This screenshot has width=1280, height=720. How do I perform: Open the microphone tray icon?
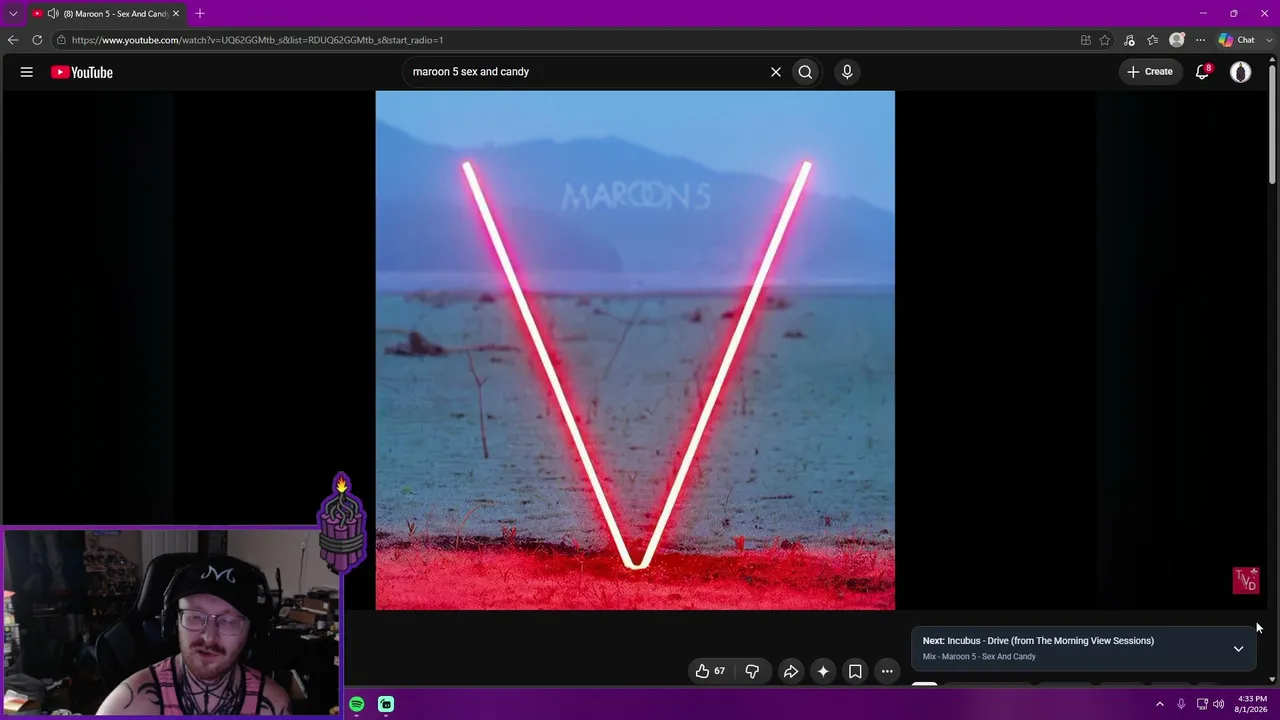tap(1181, 705)
